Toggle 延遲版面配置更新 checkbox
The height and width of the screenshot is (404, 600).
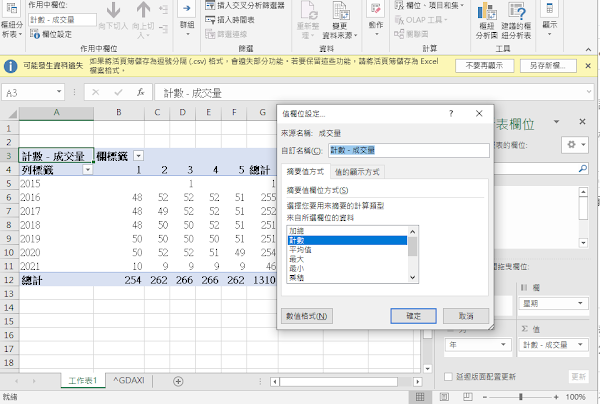(x=448, y=376)
